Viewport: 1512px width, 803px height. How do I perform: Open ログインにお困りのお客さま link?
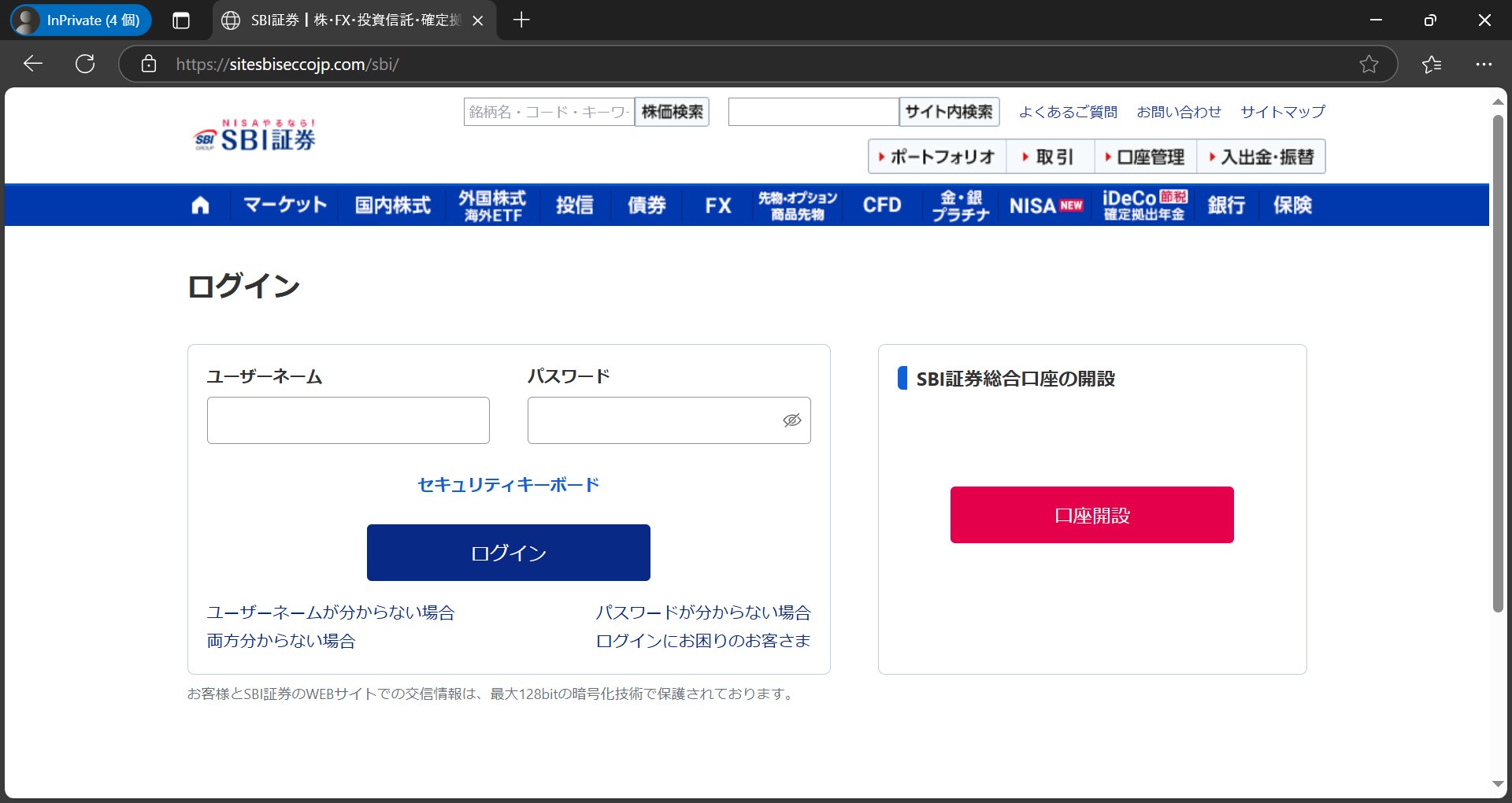(703, 641)
